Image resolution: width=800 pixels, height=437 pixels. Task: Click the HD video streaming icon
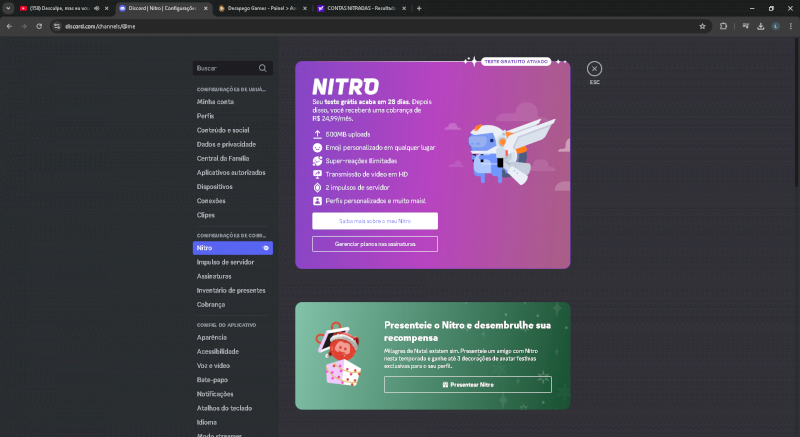click(317, 174)
